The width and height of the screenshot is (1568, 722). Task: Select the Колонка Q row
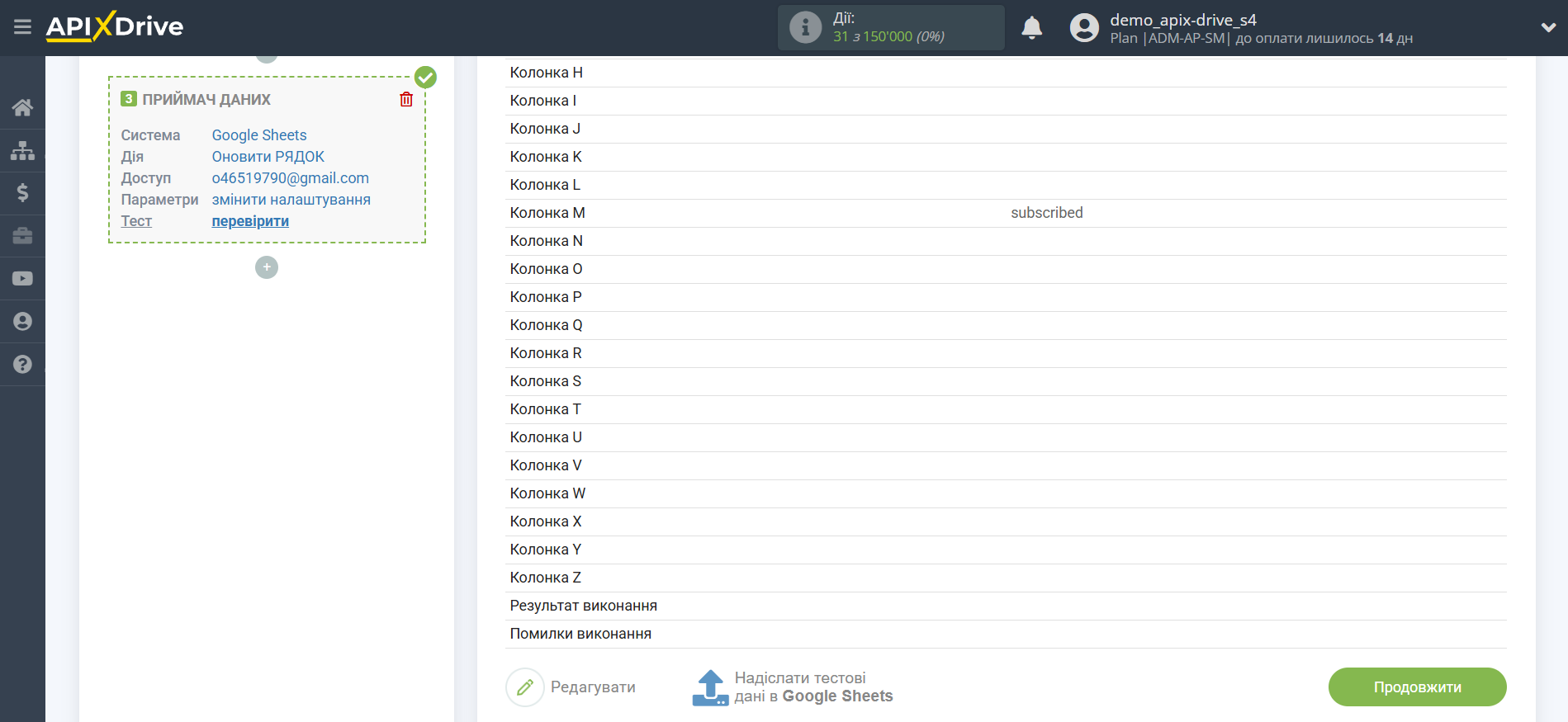click(1006, 325)
